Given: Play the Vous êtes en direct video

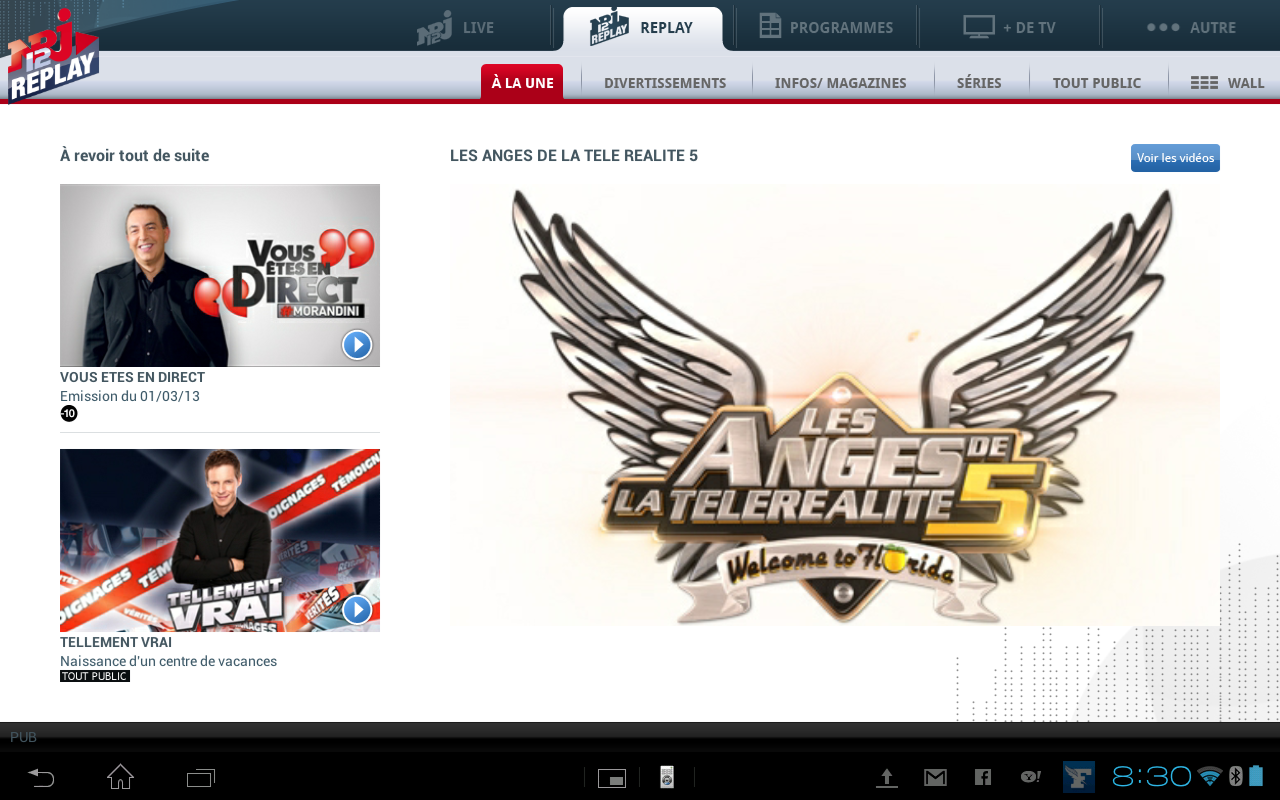Looking at the screenshot, I should [x=357, y=345].
